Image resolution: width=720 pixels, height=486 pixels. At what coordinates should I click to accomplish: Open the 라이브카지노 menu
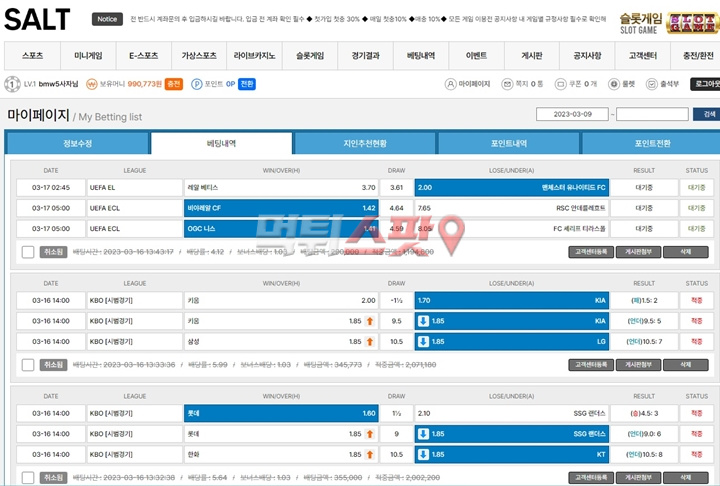(x=255, y=56)
